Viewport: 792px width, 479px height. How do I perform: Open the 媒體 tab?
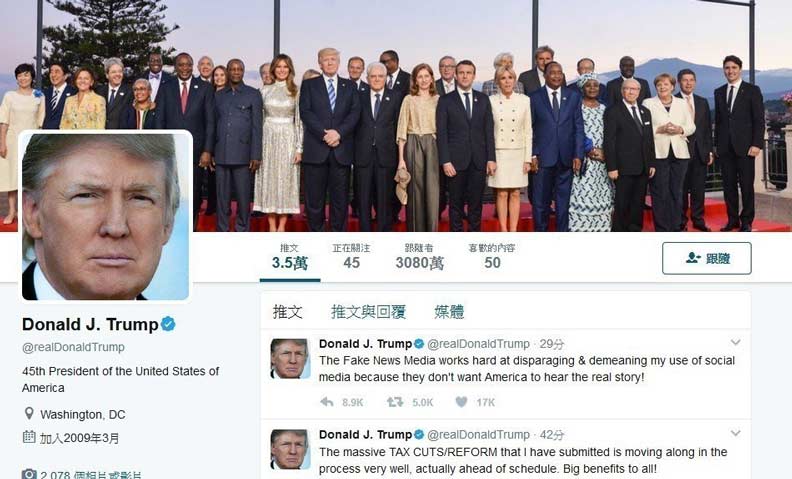449,312
